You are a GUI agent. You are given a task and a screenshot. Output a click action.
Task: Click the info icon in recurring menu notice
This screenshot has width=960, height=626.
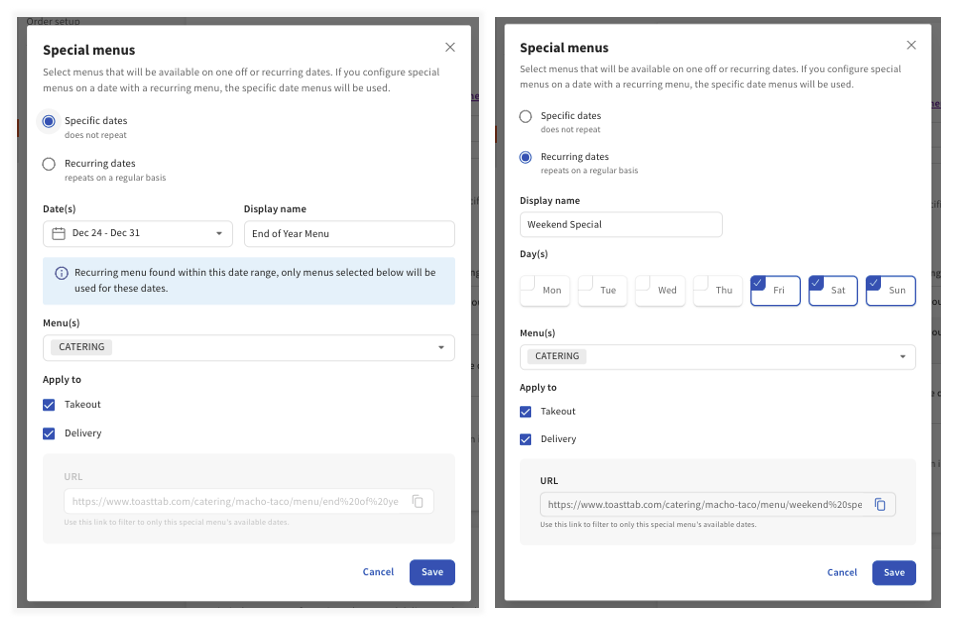pos(61,273)
